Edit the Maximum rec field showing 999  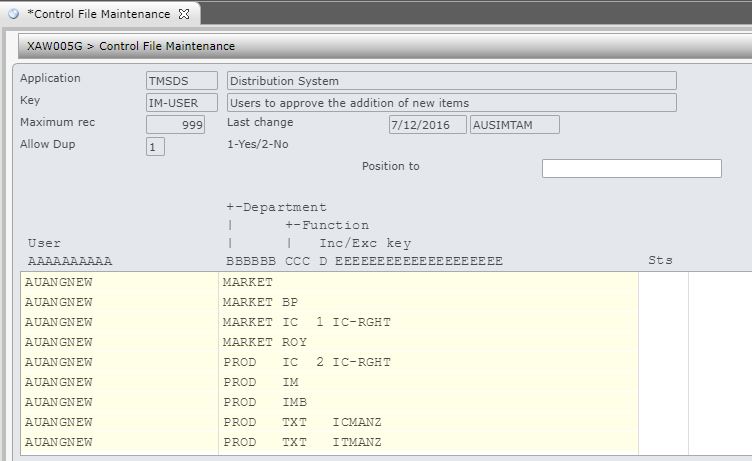pos(176,125)
